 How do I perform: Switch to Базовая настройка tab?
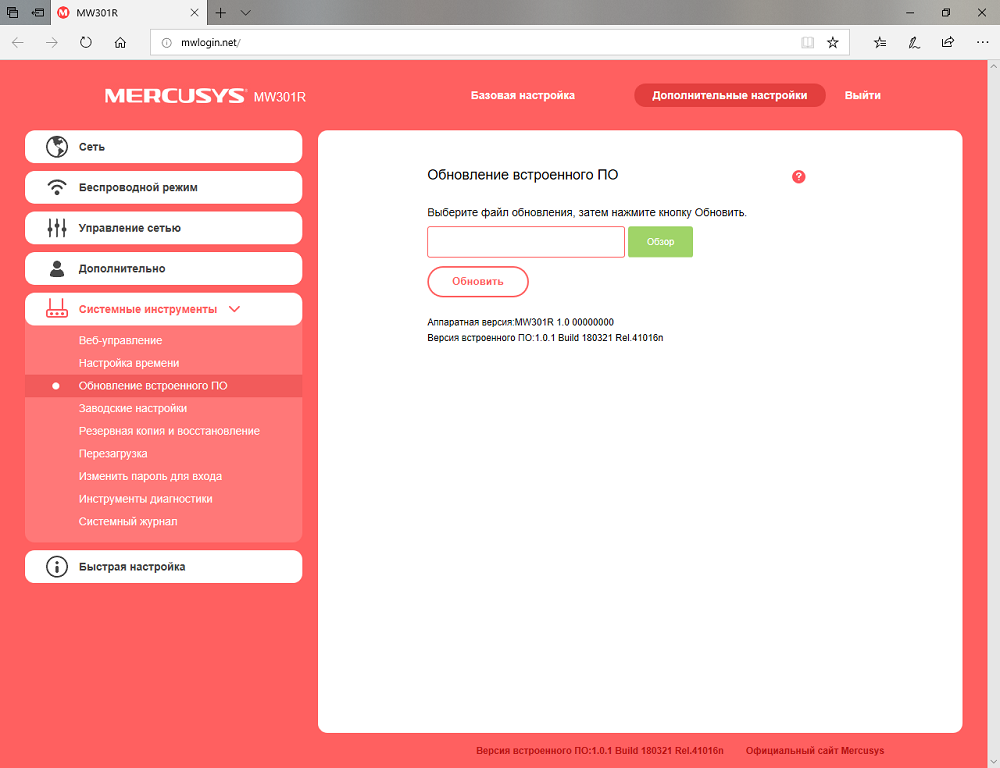point(523,95)
